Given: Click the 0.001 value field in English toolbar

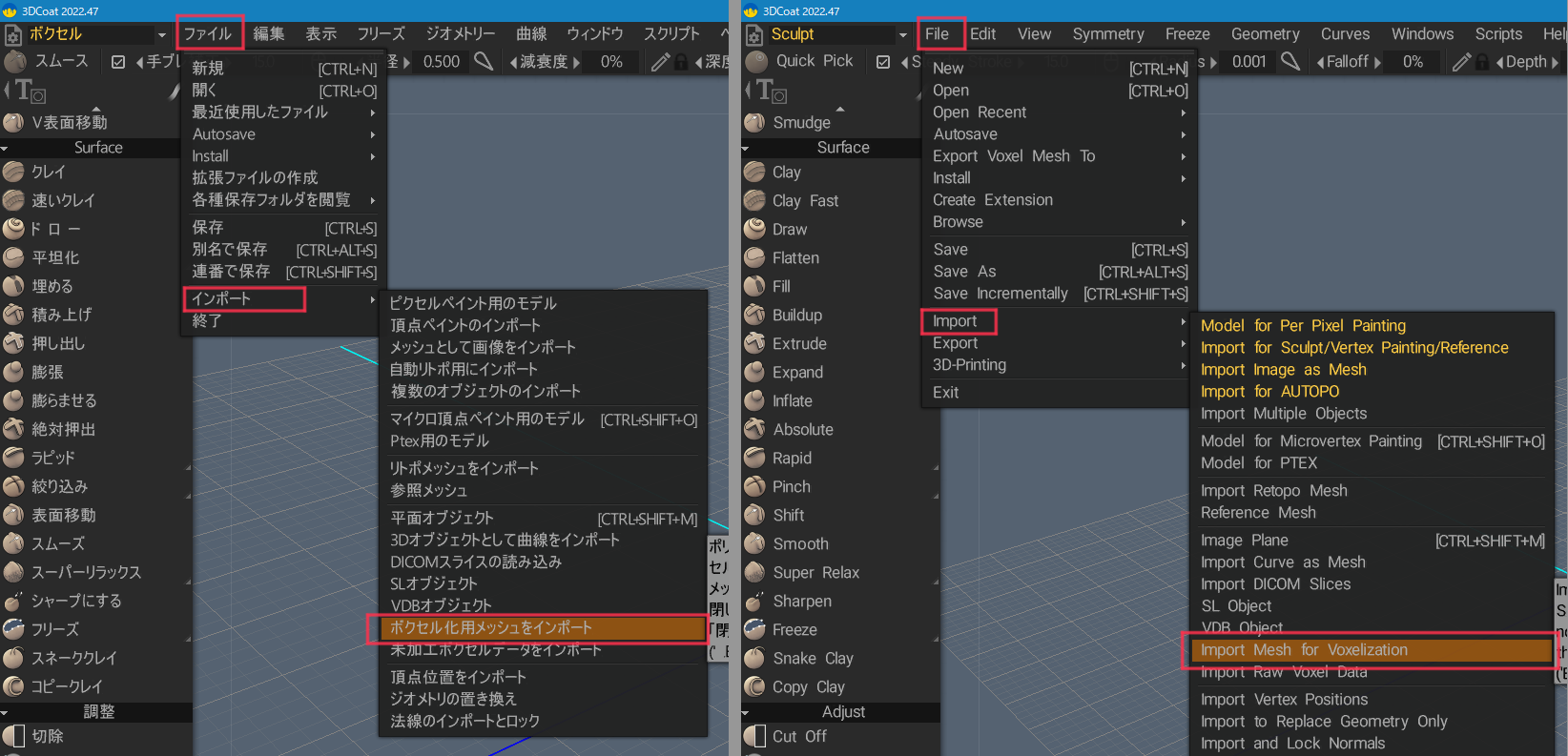Looking at the screenshot, I should (x=1248, y=62).
